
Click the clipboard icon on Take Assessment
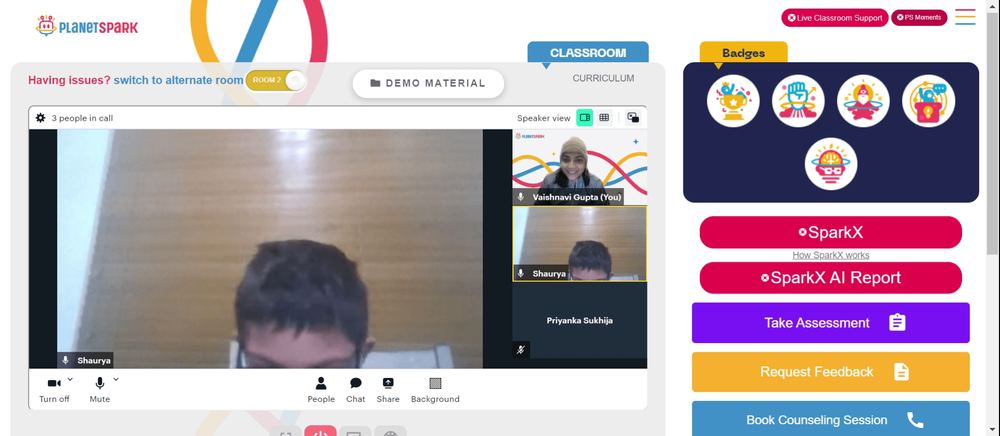897,323
